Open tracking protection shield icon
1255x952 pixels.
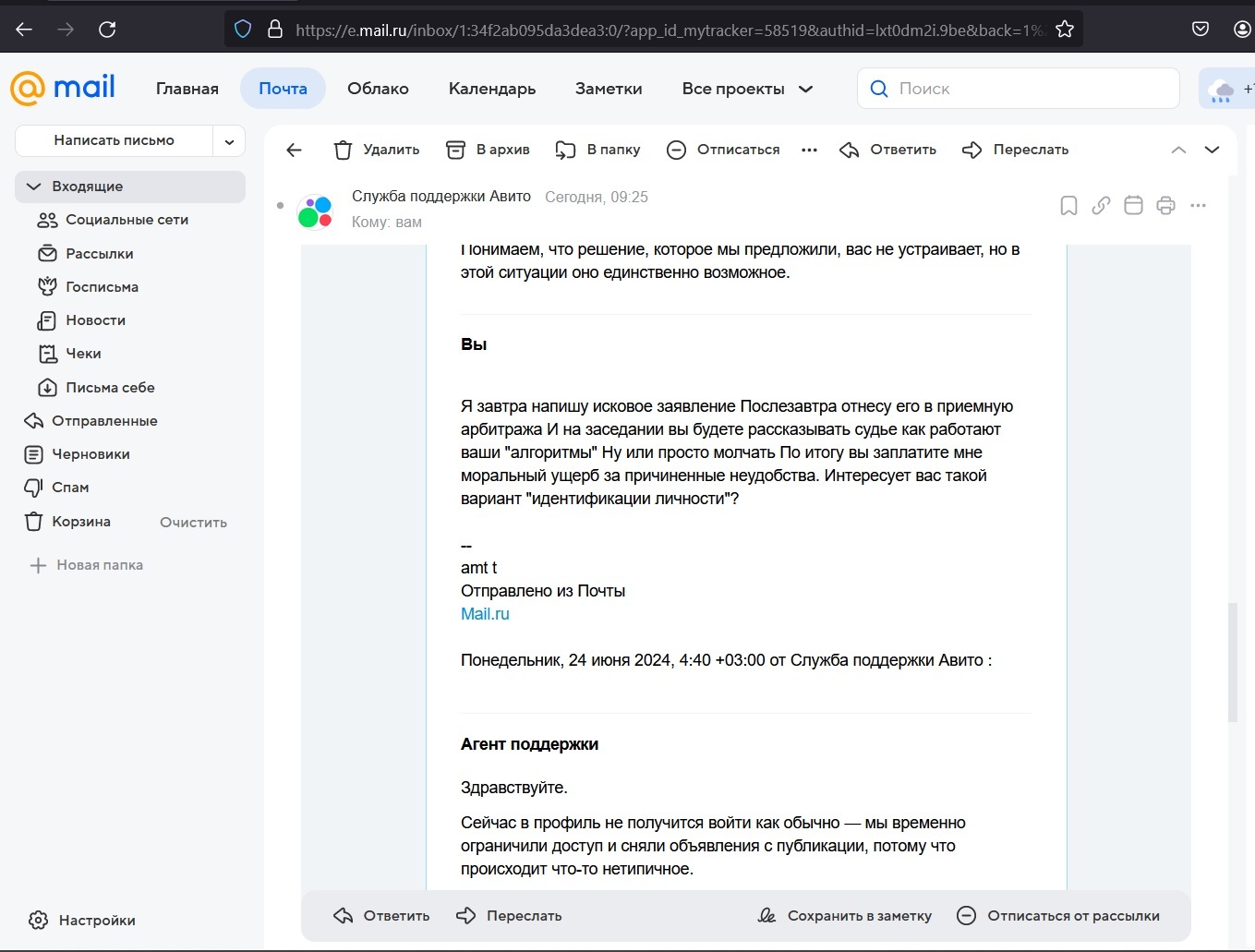coord(243,30)
